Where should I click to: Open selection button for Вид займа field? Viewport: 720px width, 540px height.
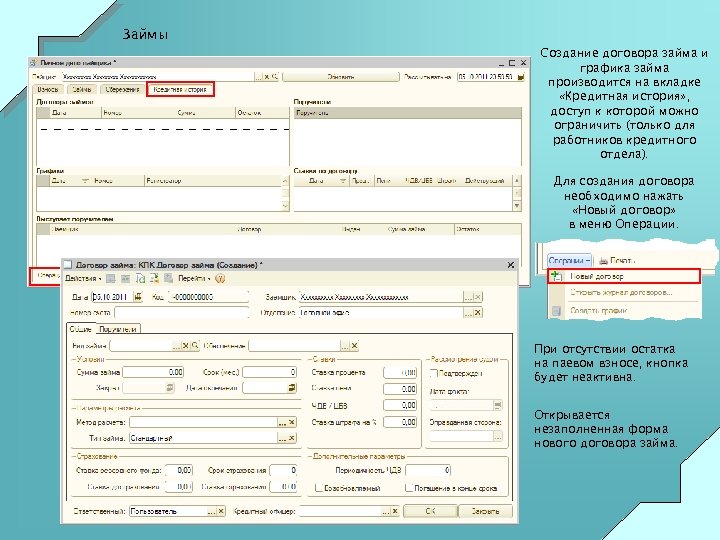pyautogui.click(x=176, y=346)
